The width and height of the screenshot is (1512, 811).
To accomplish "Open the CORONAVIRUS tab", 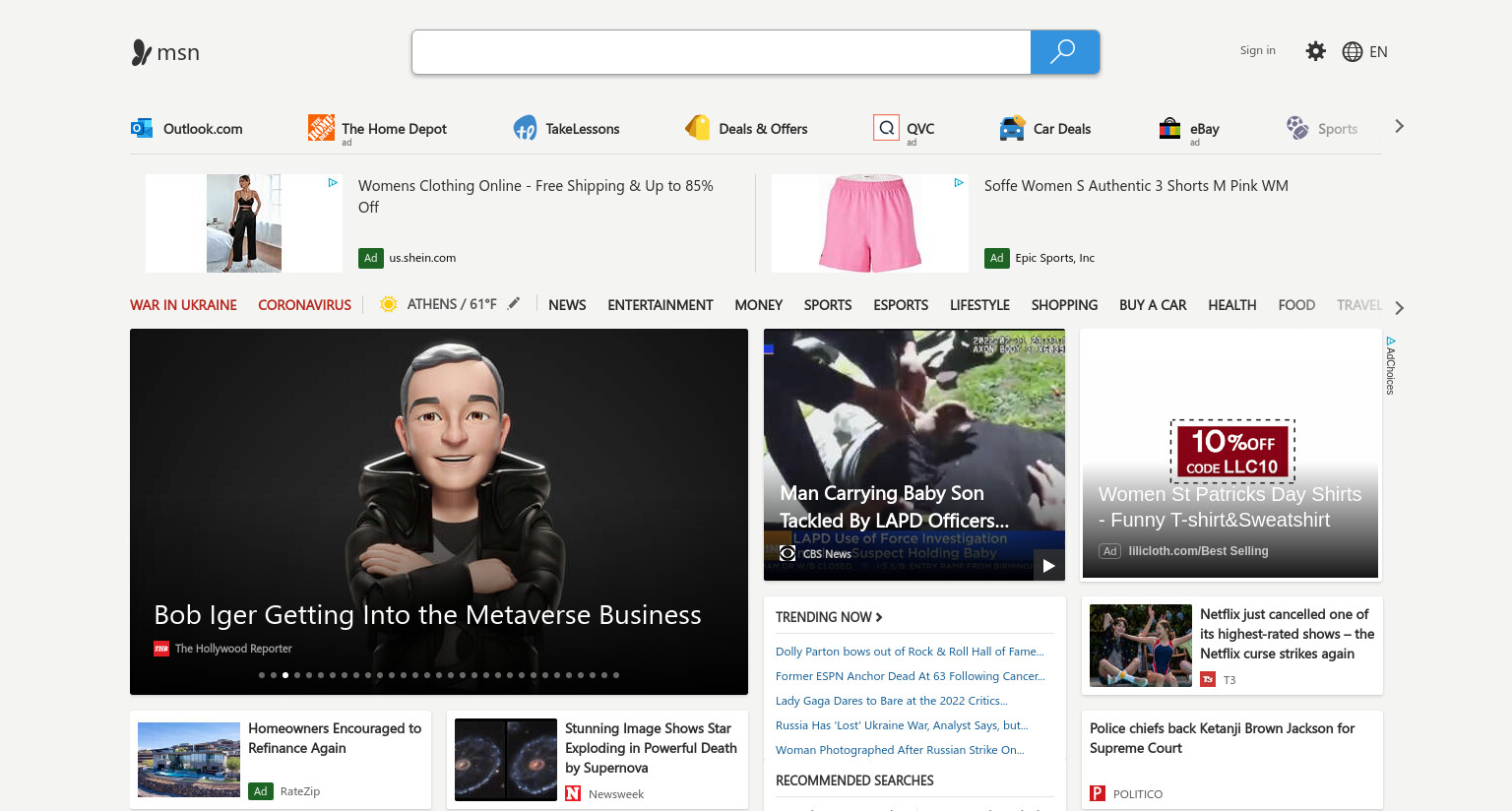I will 304,305.
